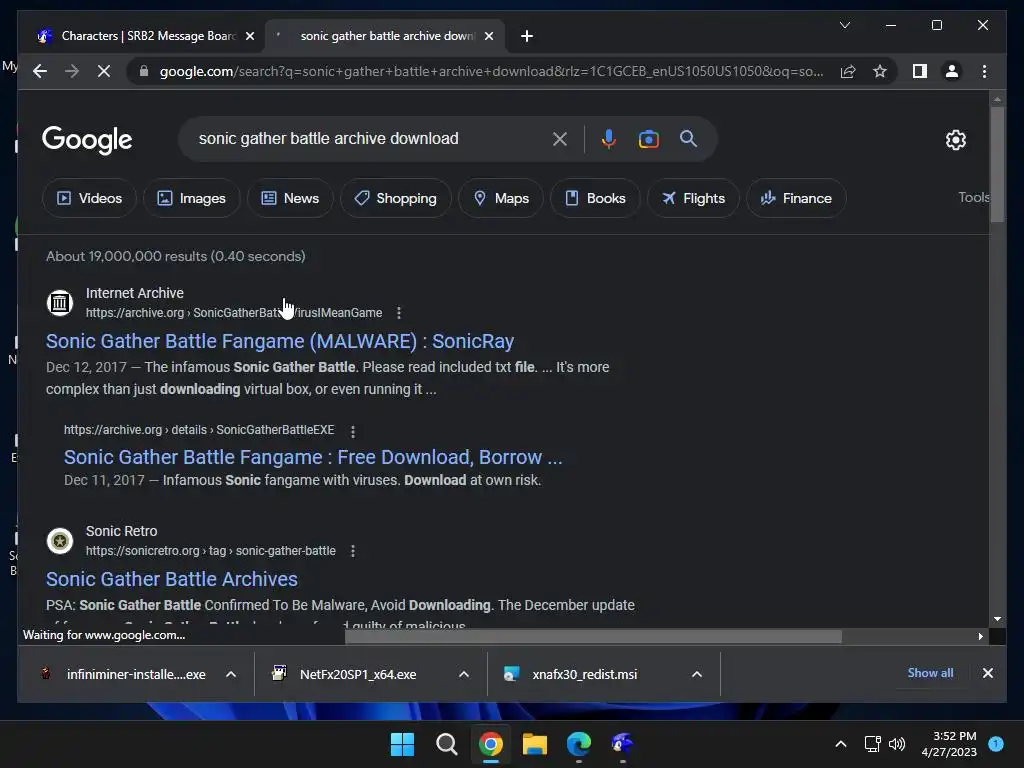
Task: Open the clock and date panel
Action: [948, 744]
